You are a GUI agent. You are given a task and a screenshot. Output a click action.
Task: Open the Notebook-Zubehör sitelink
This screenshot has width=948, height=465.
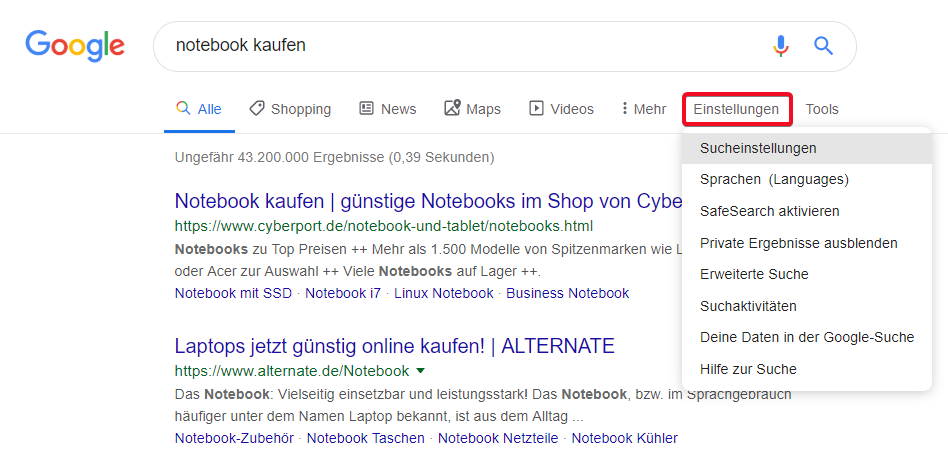[x=234, y=438]
